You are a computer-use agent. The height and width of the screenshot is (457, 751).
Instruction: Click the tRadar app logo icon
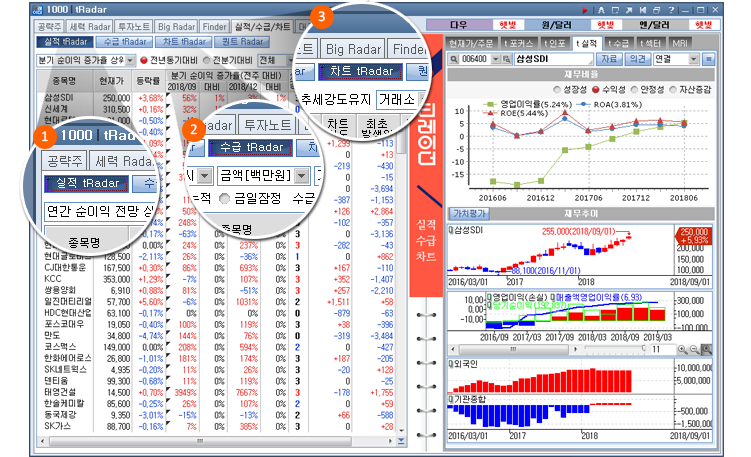coord(38,10)
